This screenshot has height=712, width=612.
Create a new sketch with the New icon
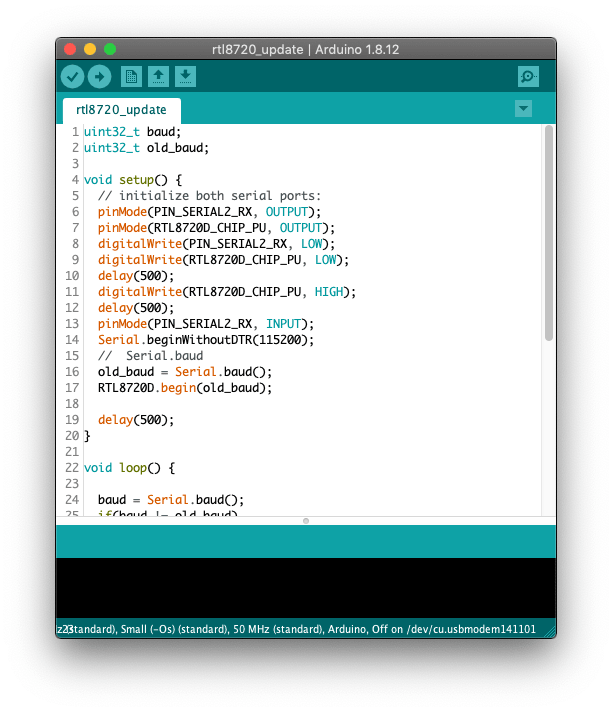coord(131,76)
